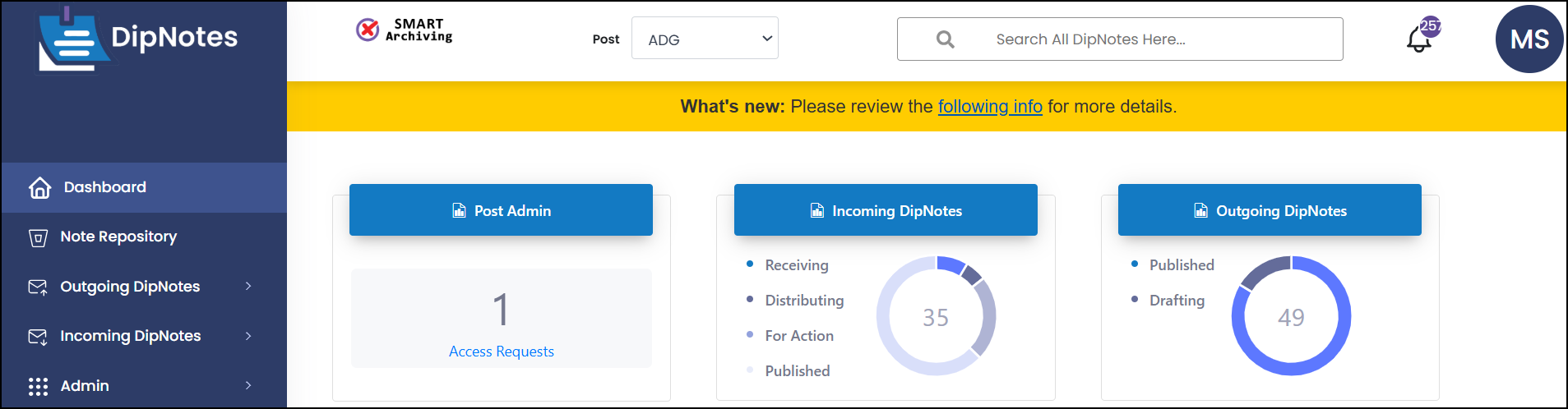The height and width of the screenshot is (409, 1568).
Task: Select Incoming DipNotes in the sidebar menu
Action: pyautogui.click(x=144, y=336)
